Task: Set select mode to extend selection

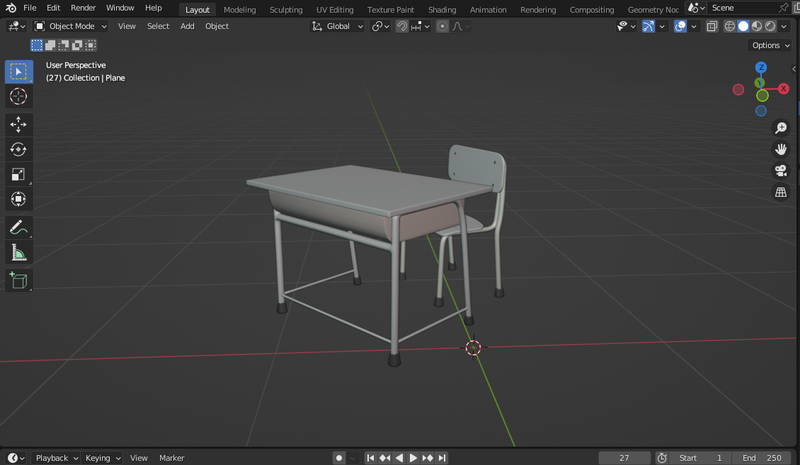Action: [50, 45]
